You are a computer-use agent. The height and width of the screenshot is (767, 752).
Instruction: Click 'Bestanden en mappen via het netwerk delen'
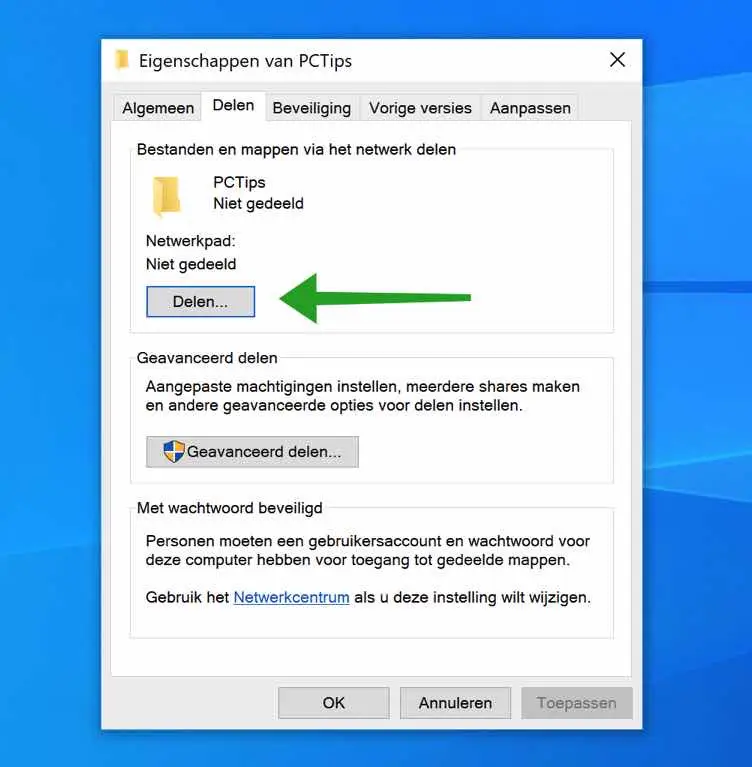[296, 149]
